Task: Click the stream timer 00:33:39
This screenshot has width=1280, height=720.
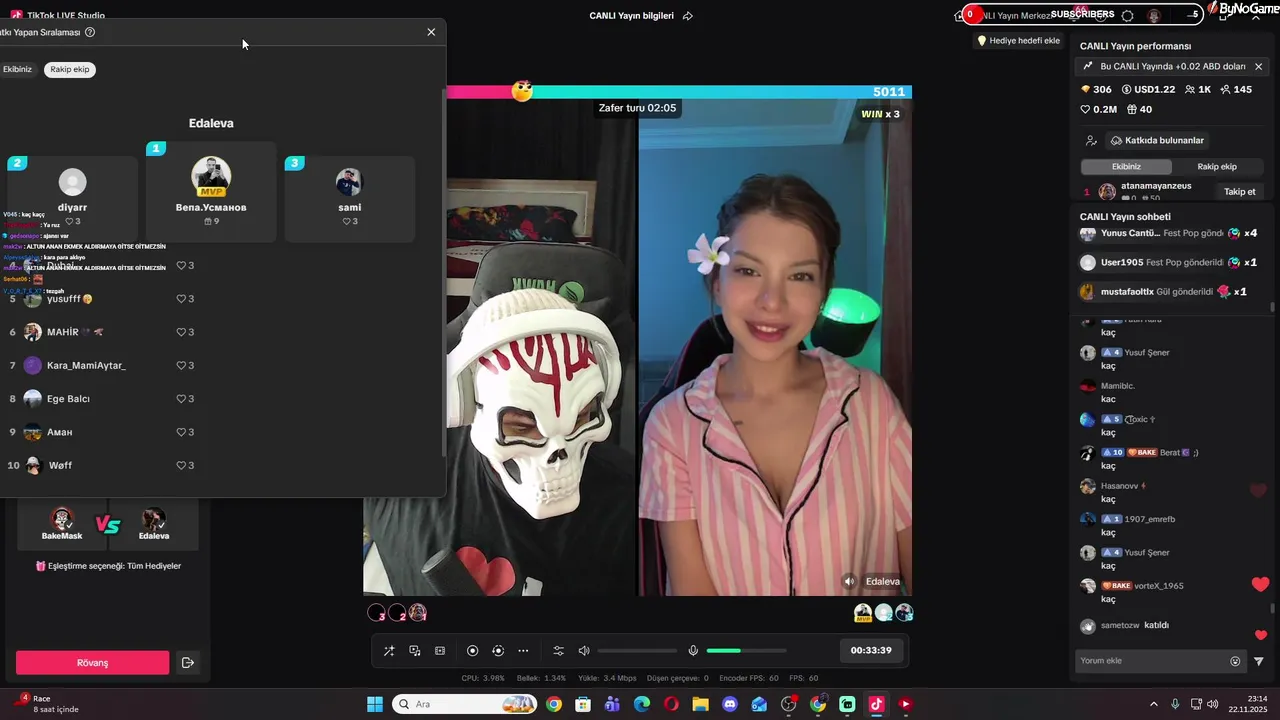Action: 871,650
